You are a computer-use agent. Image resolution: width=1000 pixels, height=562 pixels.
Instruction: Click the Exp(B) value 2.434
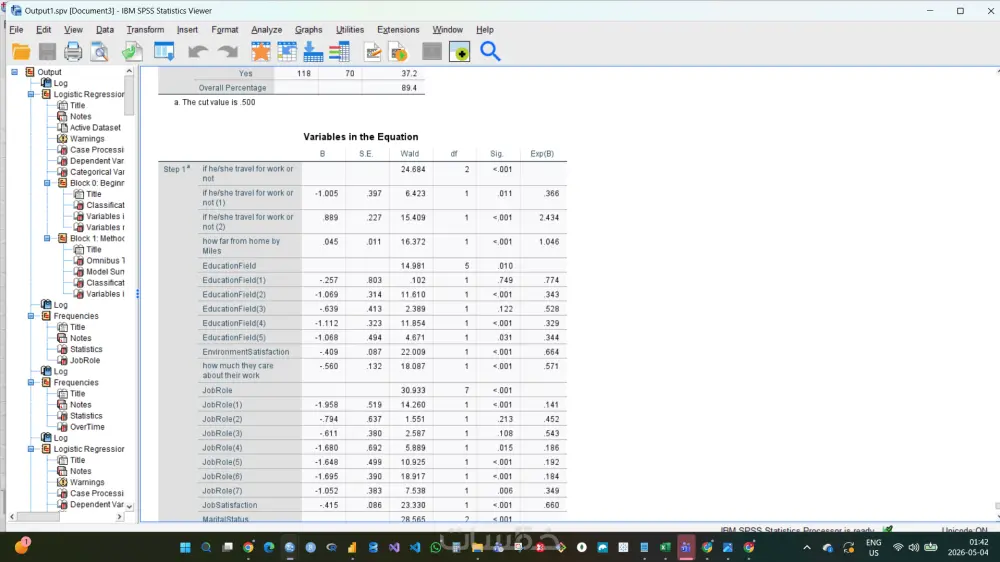548,218
